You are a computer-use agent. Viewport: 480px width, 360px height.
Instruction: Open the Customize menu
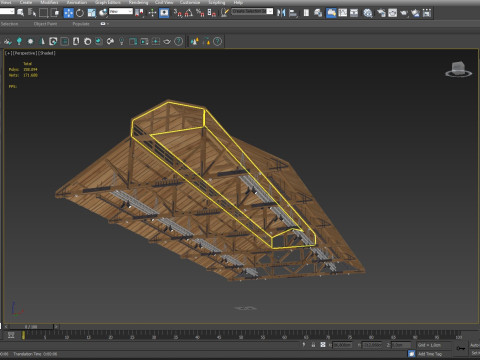[x=190, y=2]
